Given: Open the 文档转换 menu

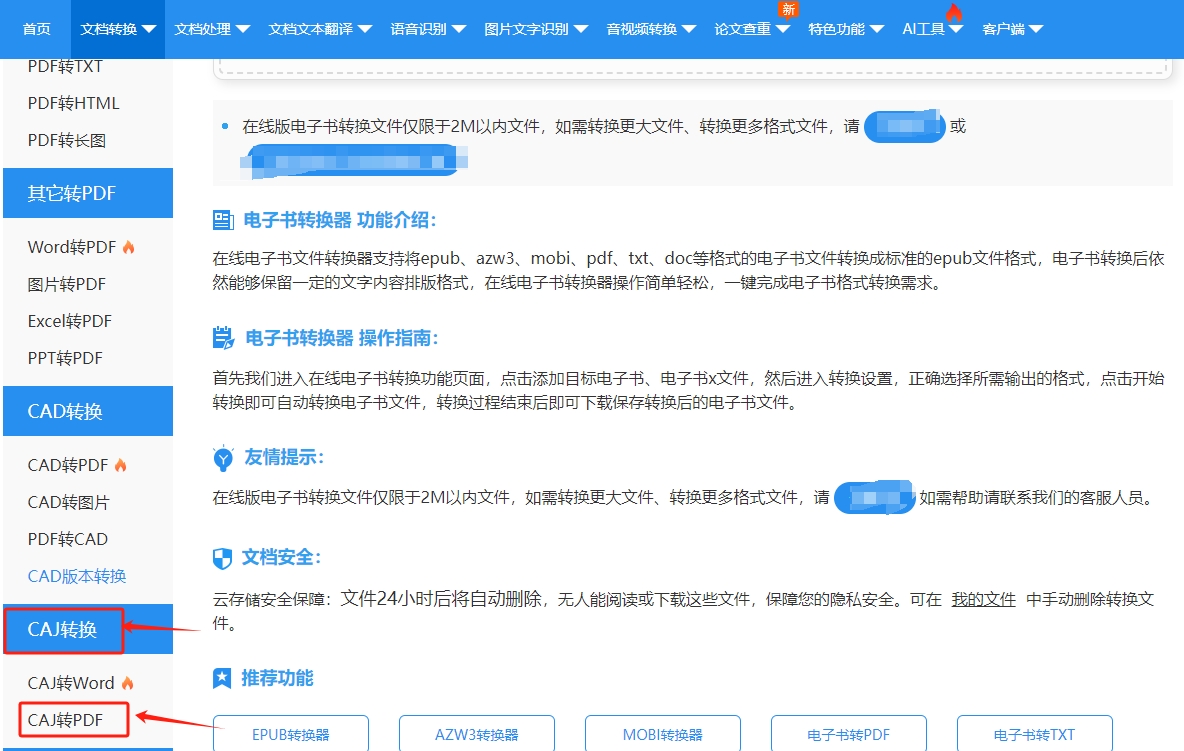Looking at the screenshot, I should [118, 29].
